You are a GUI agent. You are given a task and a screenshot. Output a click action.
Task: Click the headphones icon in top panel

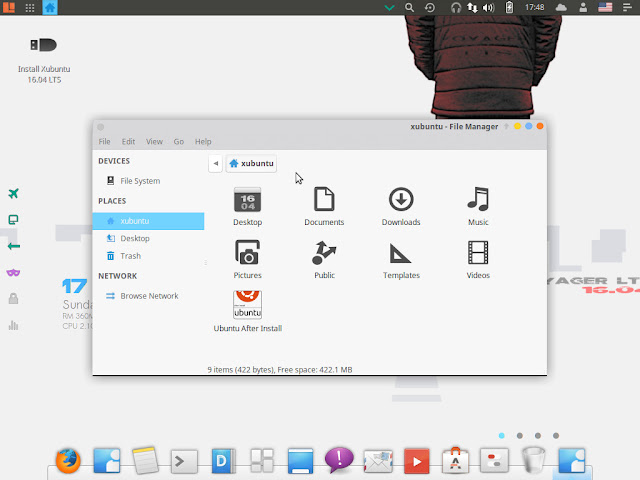coord(456,7)
